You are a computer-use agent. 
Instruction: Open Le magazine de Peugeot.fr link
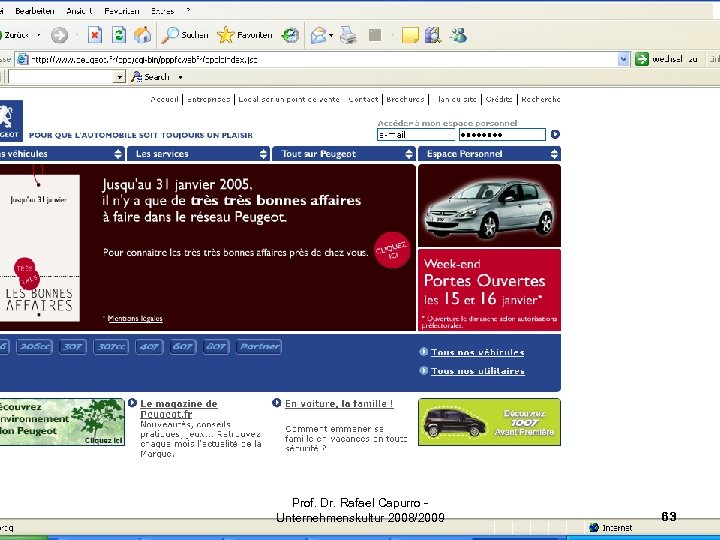click(179, 409)
